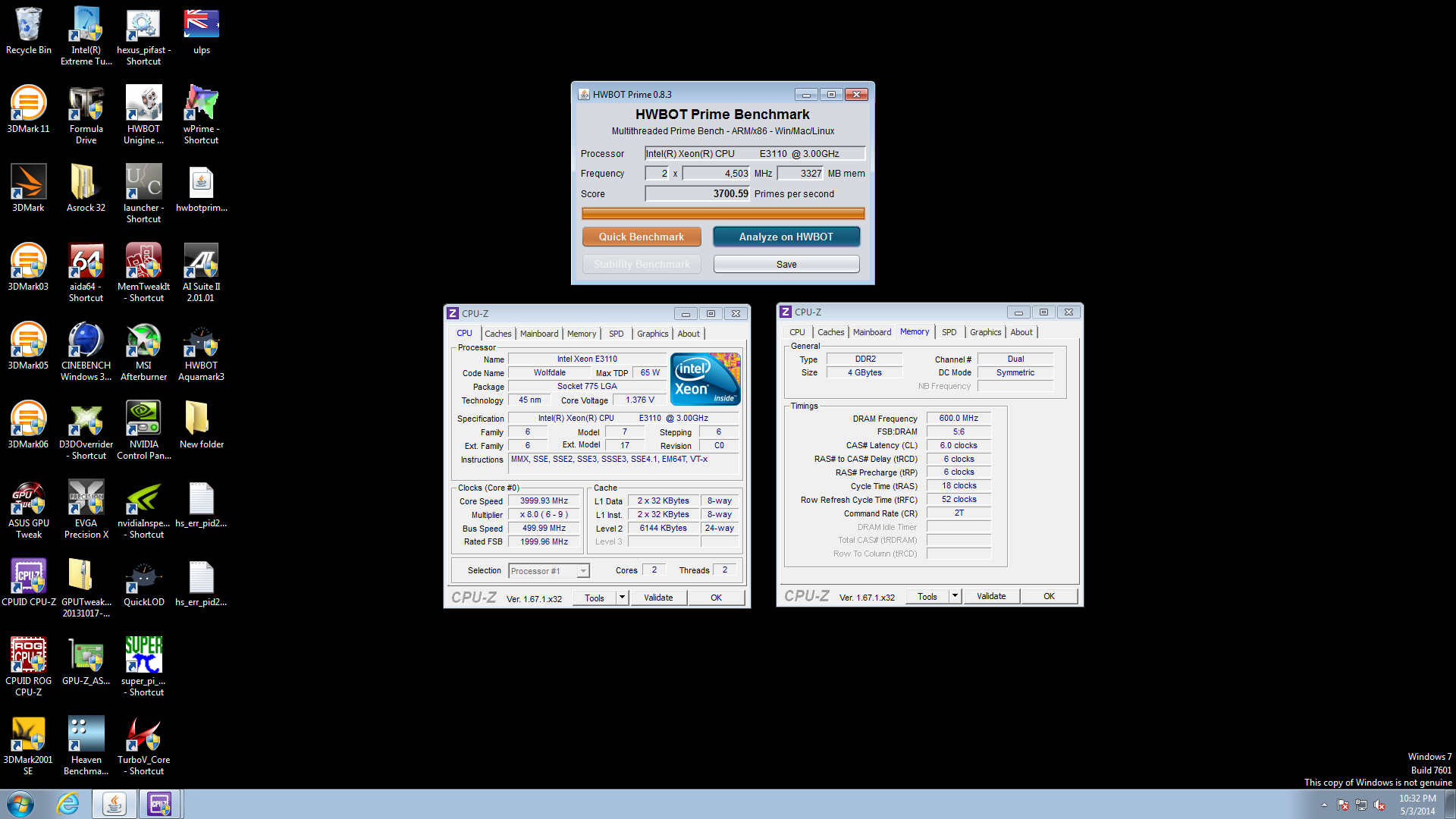Viewport: 1456px width, 819px height.
Task: Open the super_pi shortcut icon
Action: coord(143,667)
